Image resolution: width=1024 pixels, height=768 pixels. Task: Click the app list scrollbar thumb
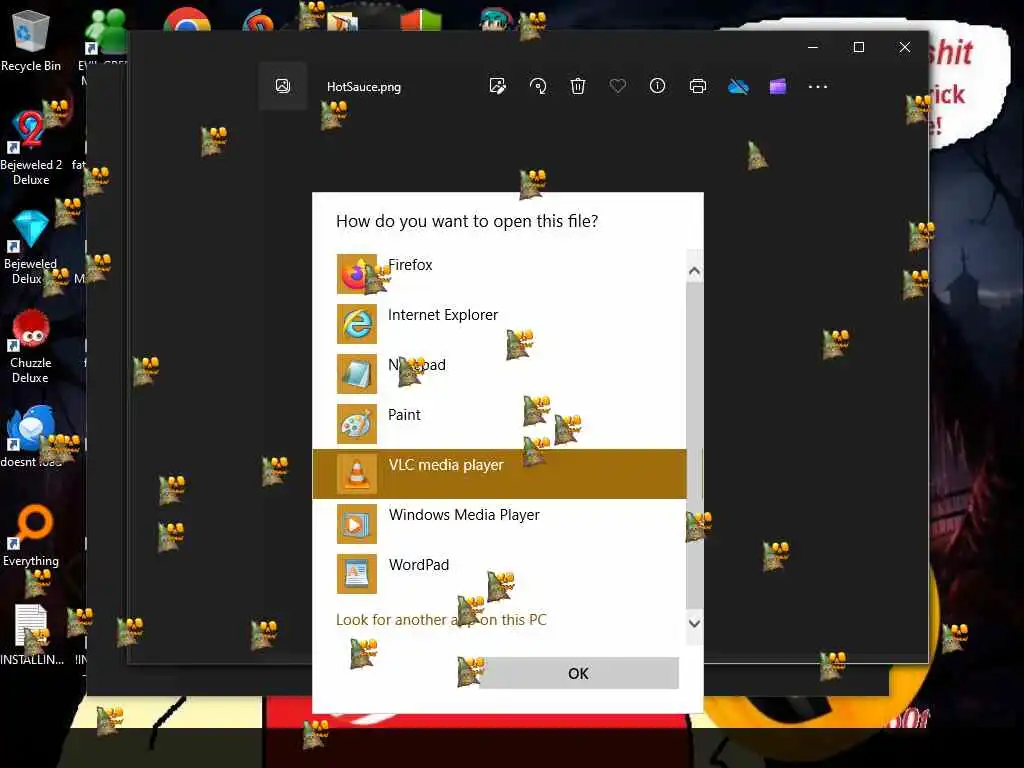(x=694, y=444)
